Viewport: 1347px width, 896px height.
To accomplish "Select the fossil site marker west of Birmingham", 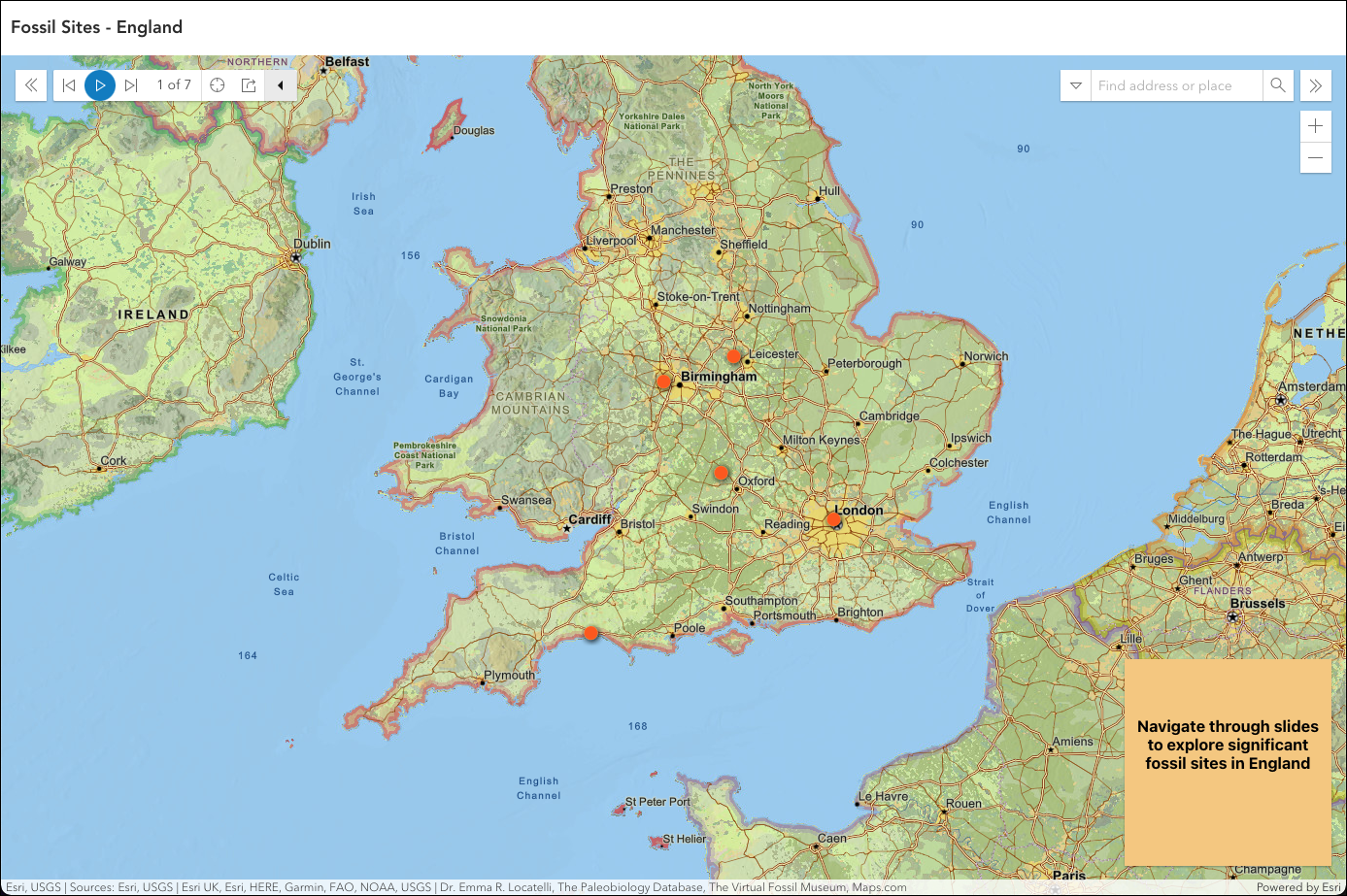I will 664,382.
